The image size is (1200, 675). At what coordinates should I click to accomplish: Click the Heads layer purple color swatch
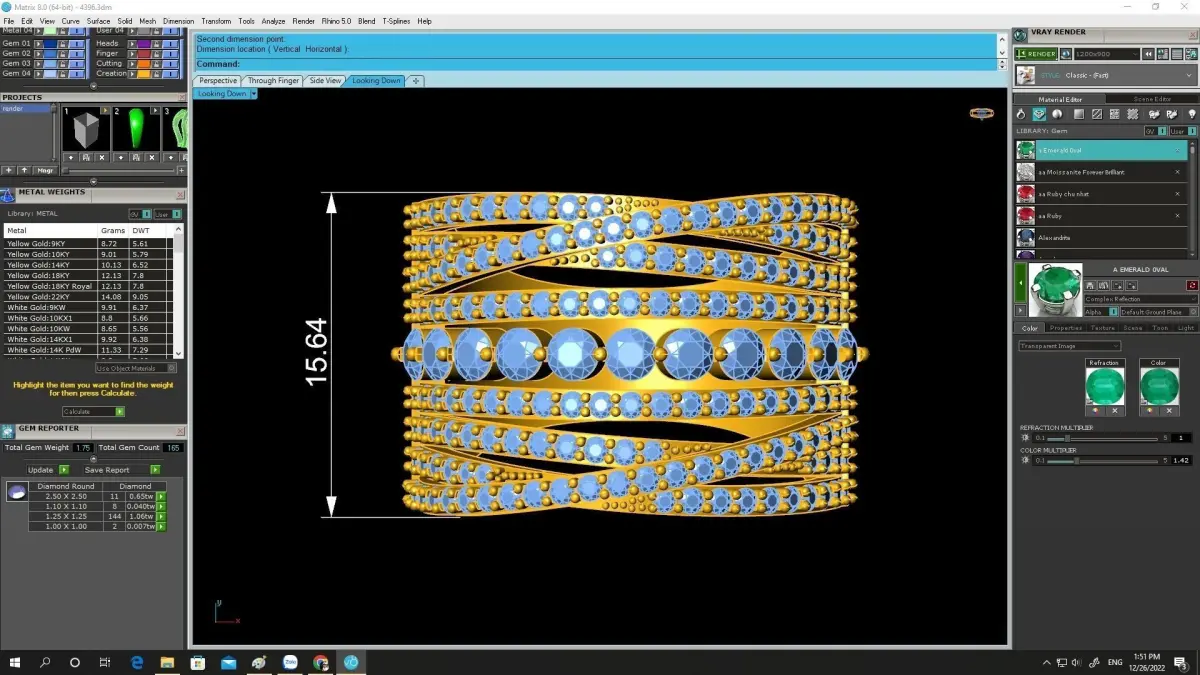click(144, 43)
